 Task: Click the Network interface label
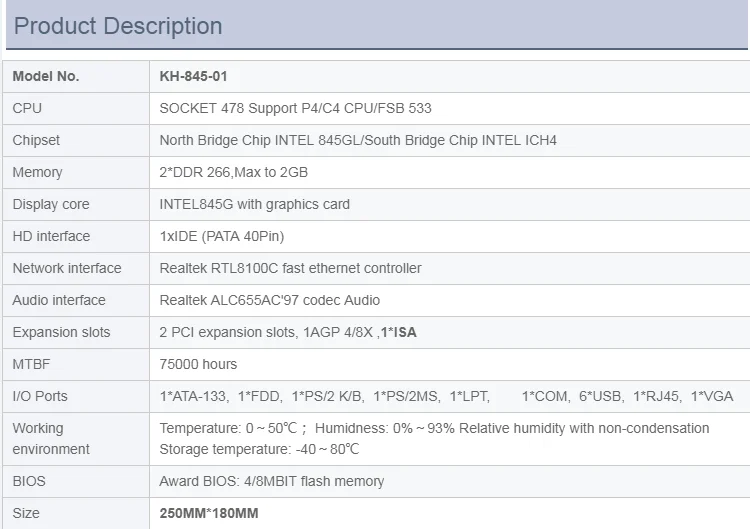66,268
